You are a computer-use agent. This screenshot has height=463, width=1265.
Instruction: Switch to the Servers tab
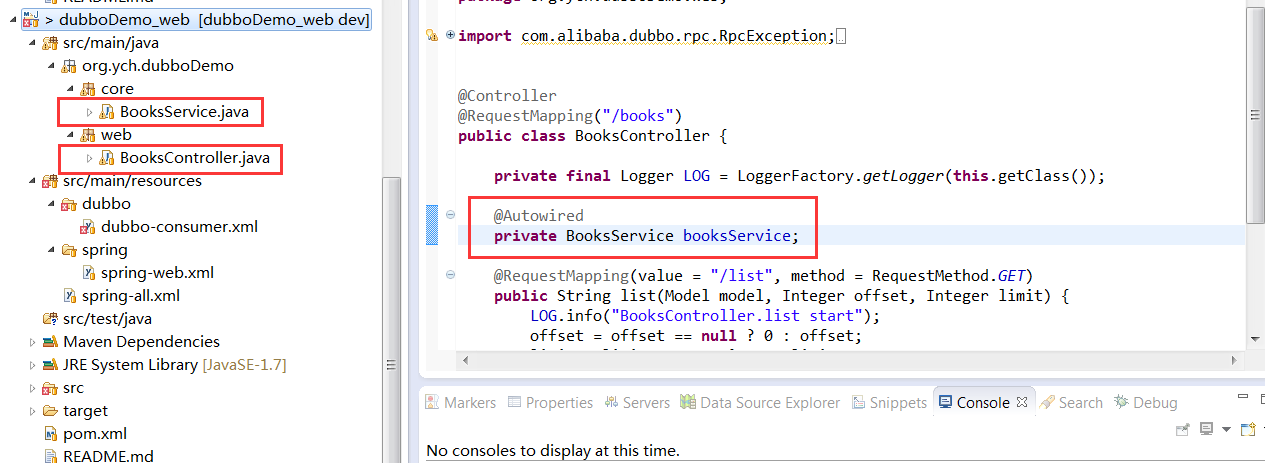pyautogui.click(x=637, y=402)
